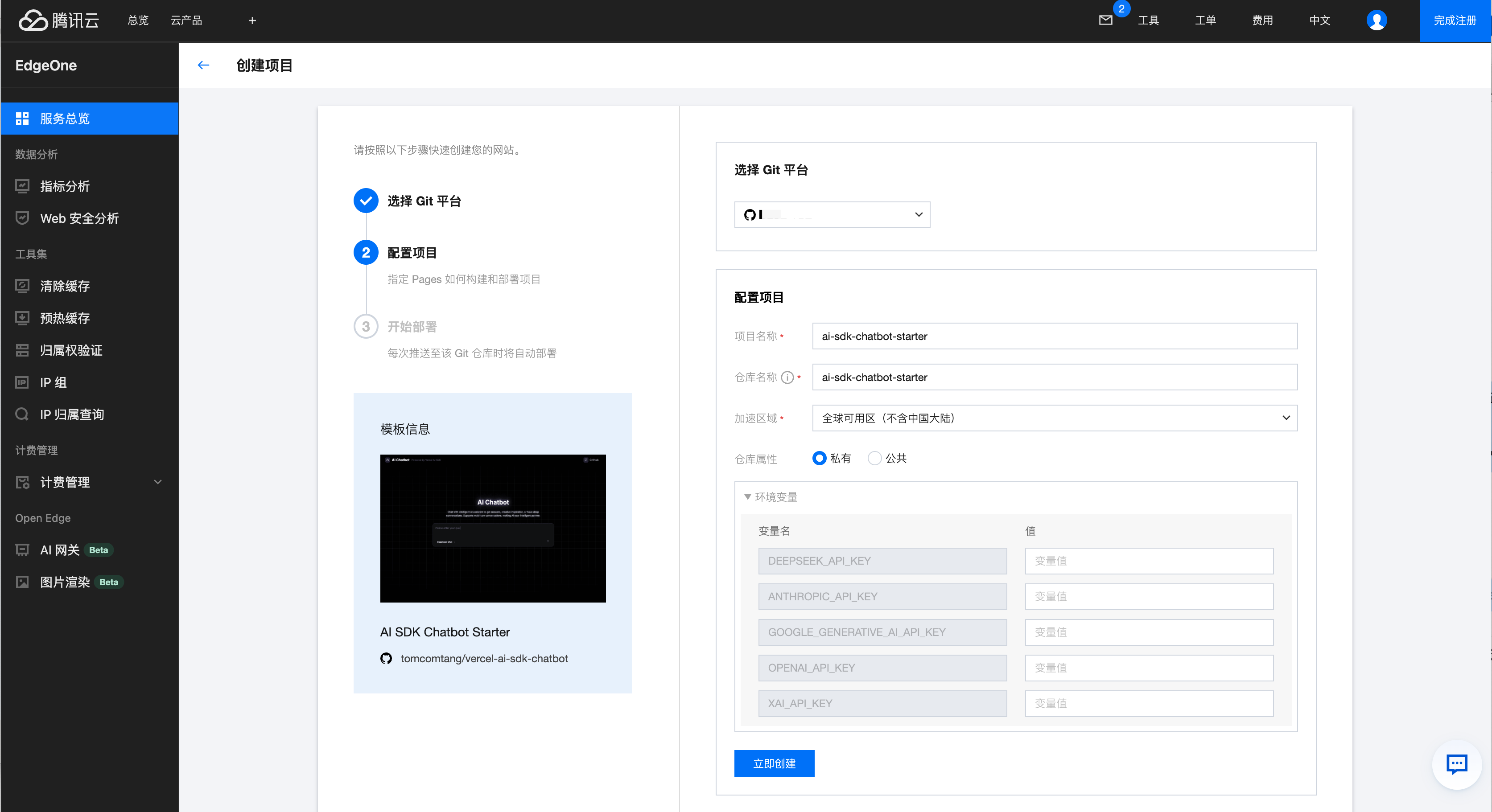Click the plus icon in top bar
This screenshot has height=812, width=1492.
pyautogui.click(x=252, y=20)
